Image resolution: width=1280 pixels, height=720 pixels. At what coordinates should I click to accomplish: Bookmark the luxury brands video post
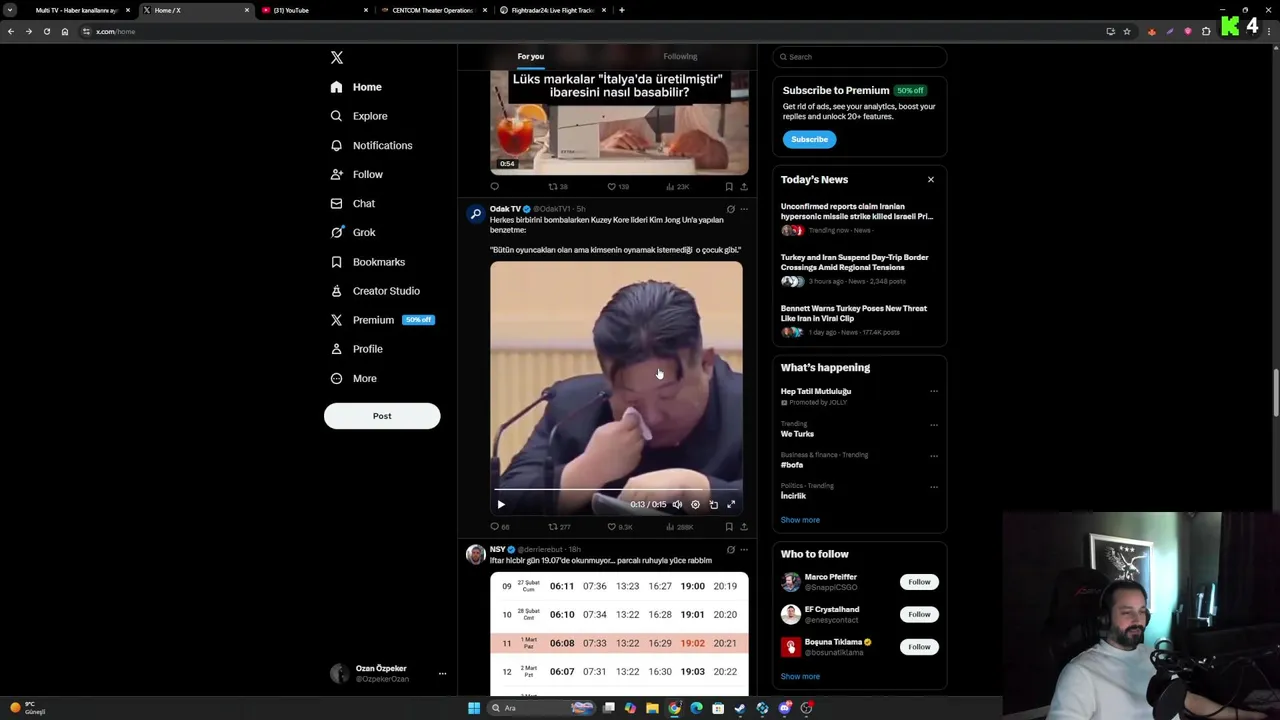pyautogui.click(x=729, y=187)
